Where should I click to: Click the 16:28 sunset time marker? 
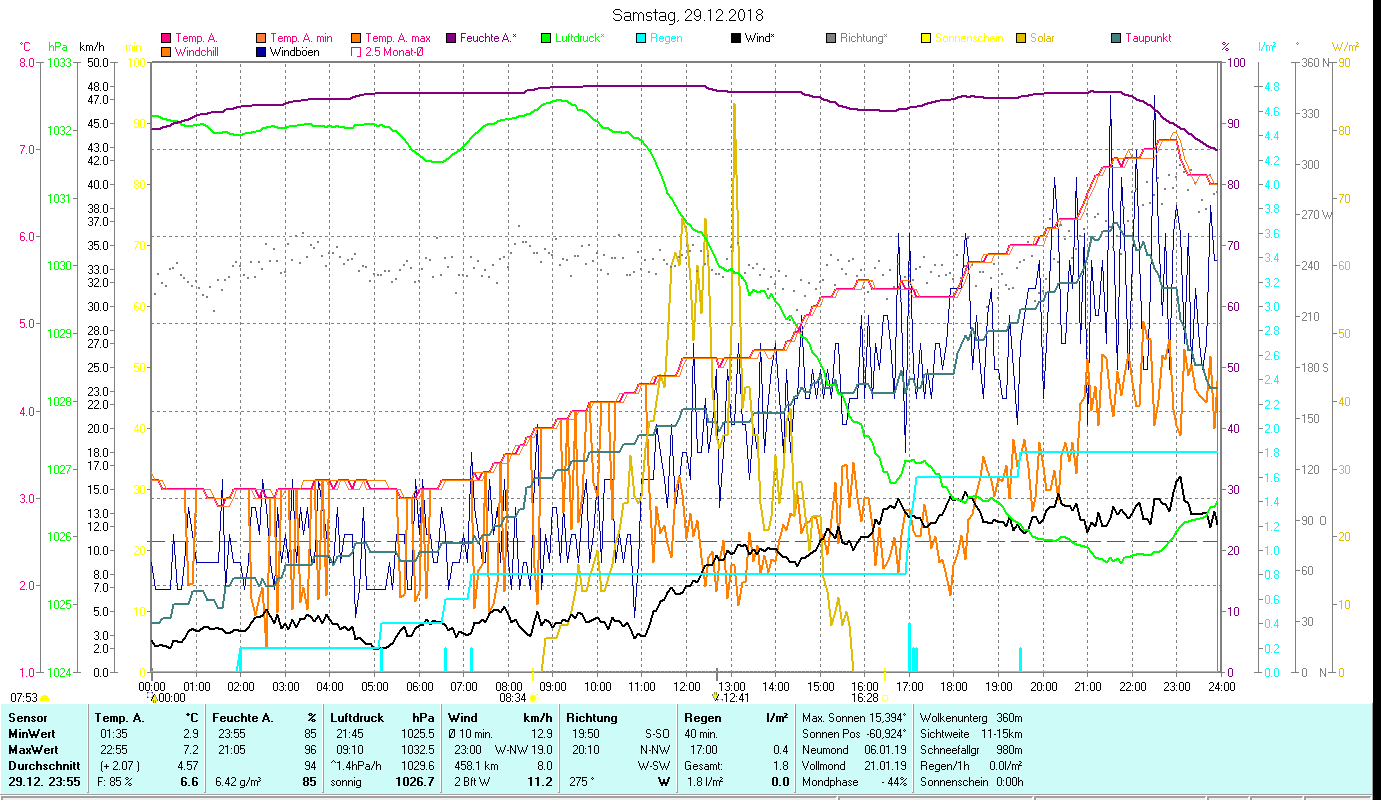(x=864, y=698)
